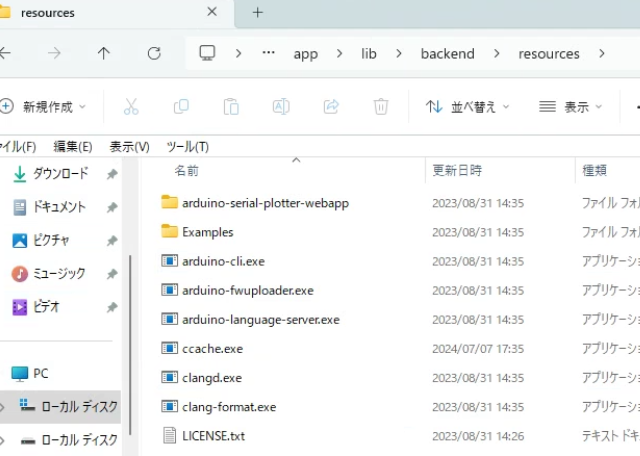640x456 pixels.
Task: Sort by the 名前 (Name) column header
Action: point(187,171)
